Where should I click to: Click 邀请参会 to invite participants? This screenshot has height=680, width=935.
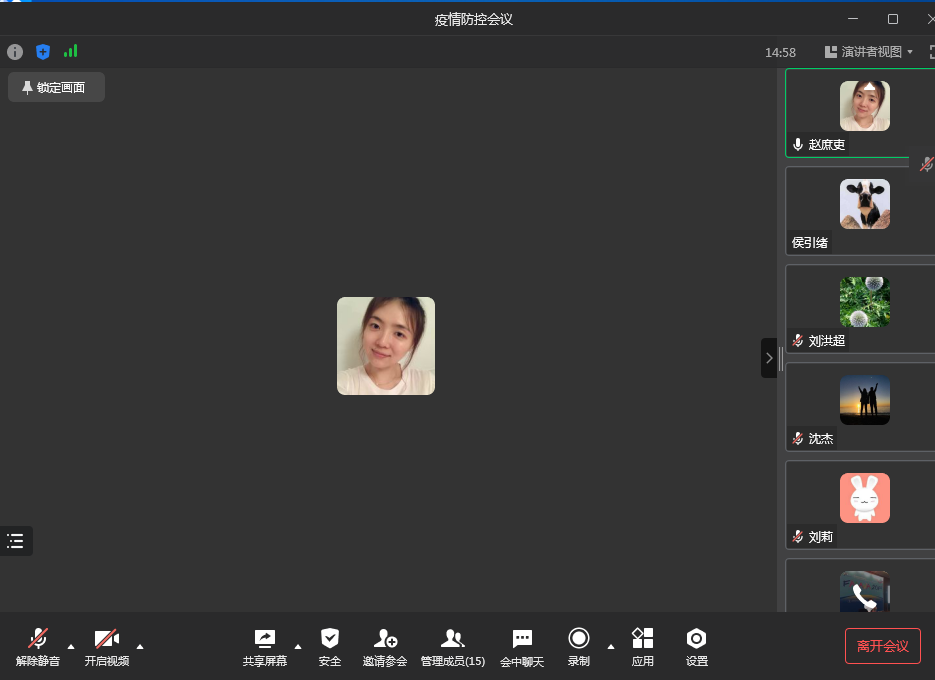[x=385, y=647]
